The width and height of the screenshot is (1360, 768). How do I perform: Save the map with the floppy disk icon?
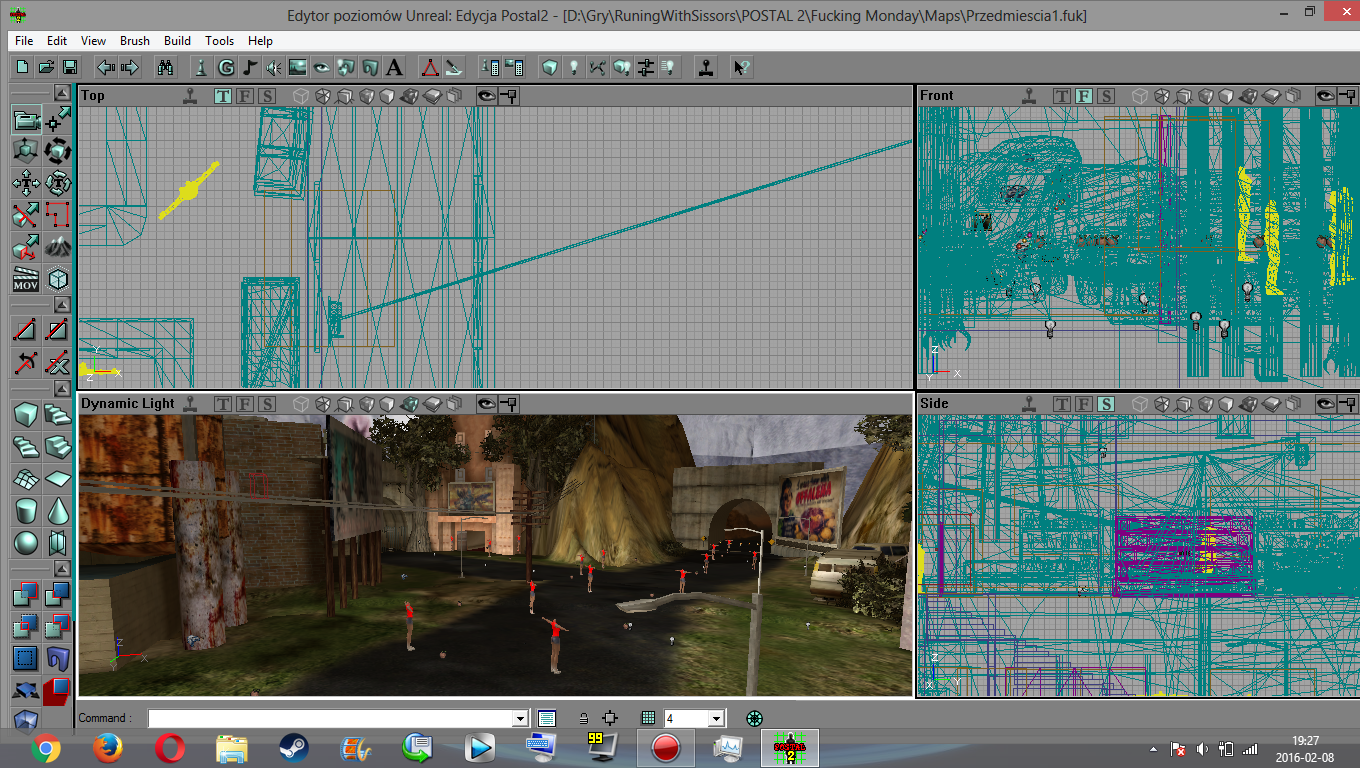tap(70, 67)
